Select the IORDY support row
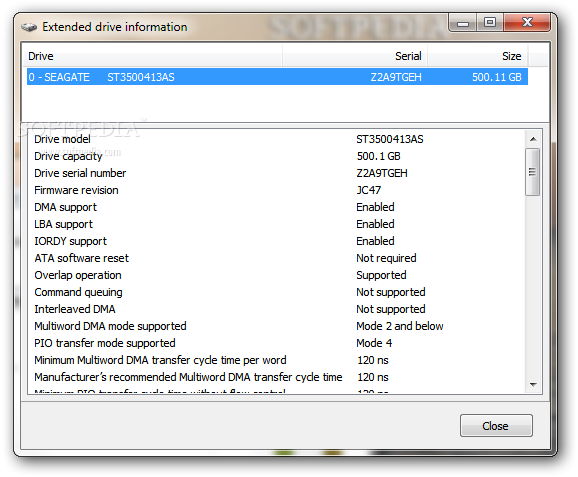Image resolution: width=578 pixels, height=477 pixels. [276, 241]
